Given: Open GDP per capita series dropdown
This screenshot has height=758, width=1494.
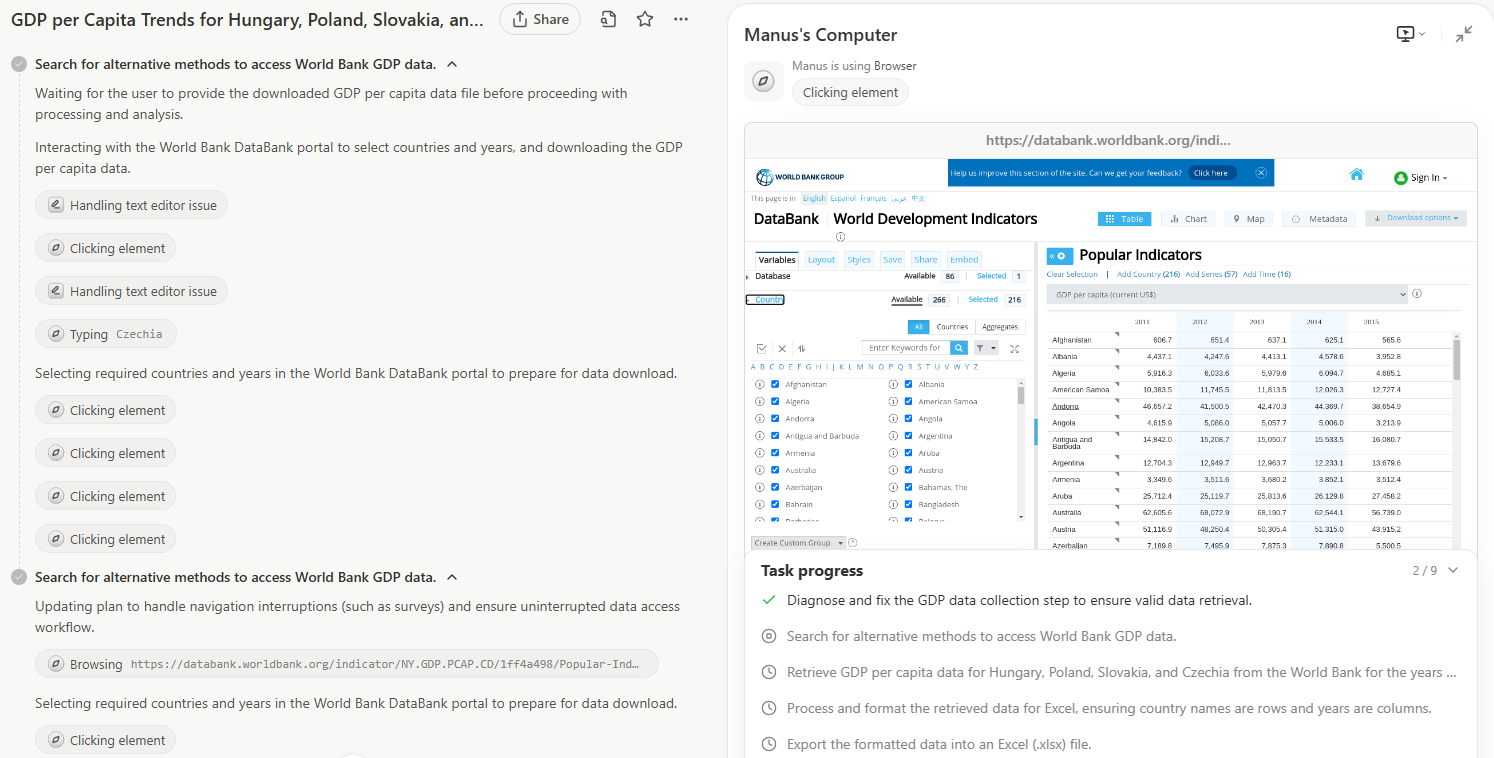Looking at the screenshot, I should point(1228,294).
